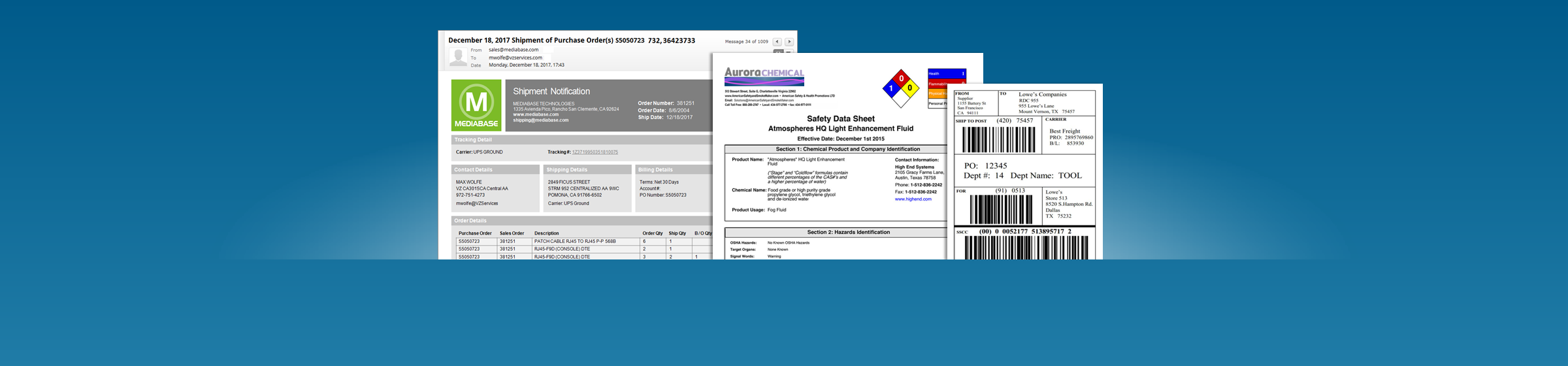Click the 'Tracking Detail' section header

(473, 140)
